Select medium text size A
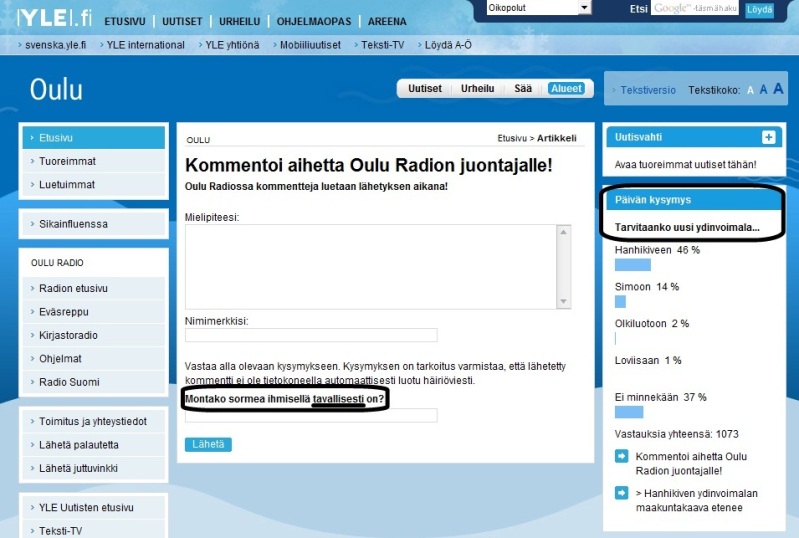This screenshot has width=799, height=538. 763,90
